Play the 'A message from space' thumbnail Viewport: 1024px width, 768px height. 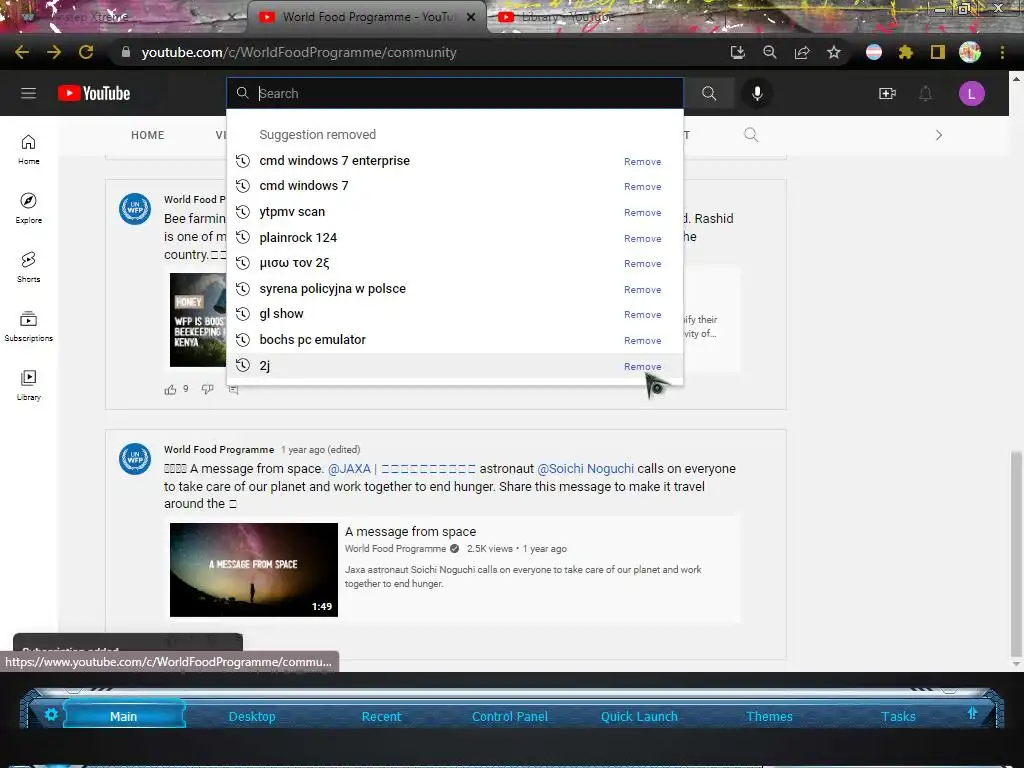click(253, 569)
